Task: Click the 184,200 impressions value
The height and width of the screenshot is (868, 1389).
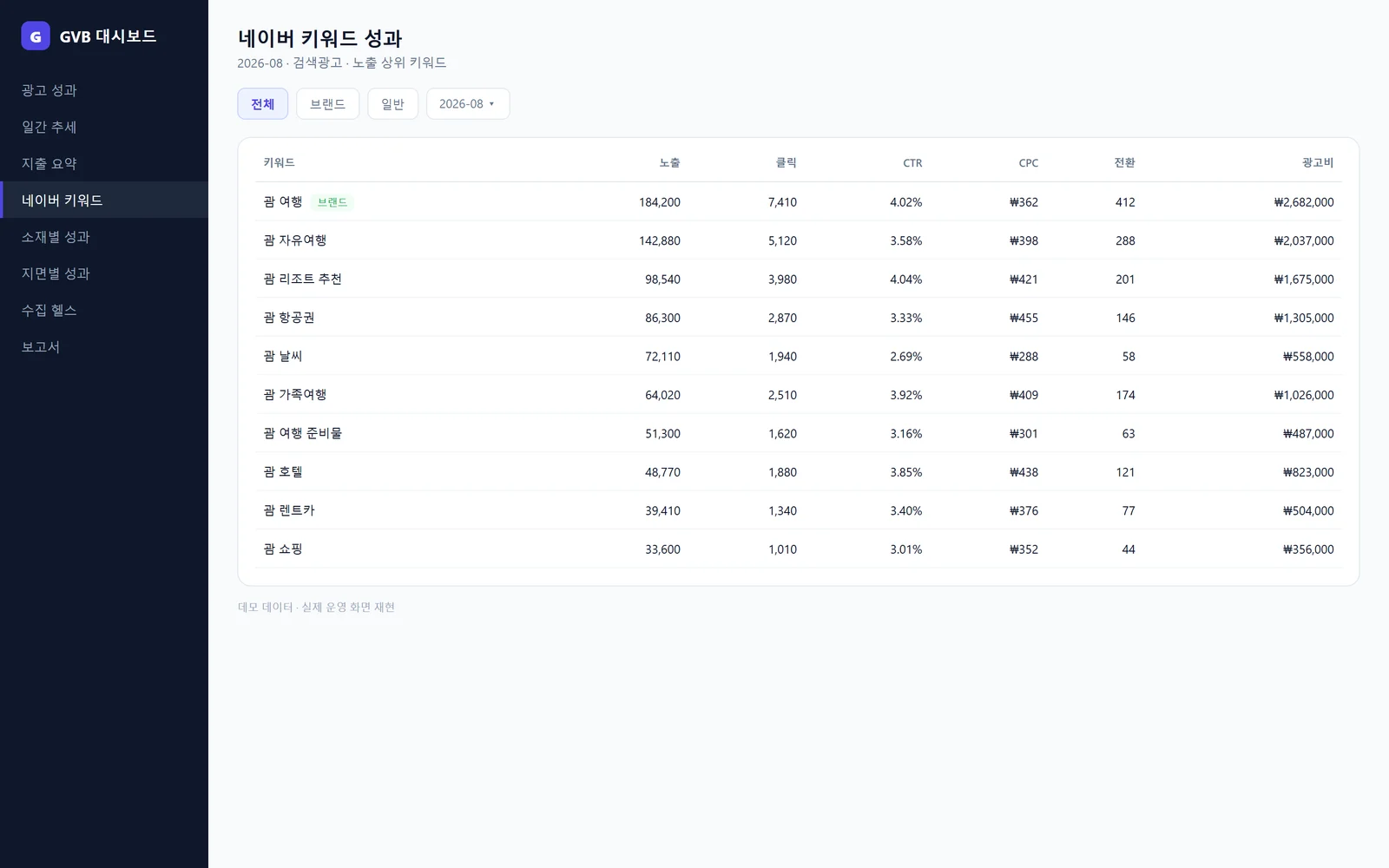Action: (x=660, y=202)
